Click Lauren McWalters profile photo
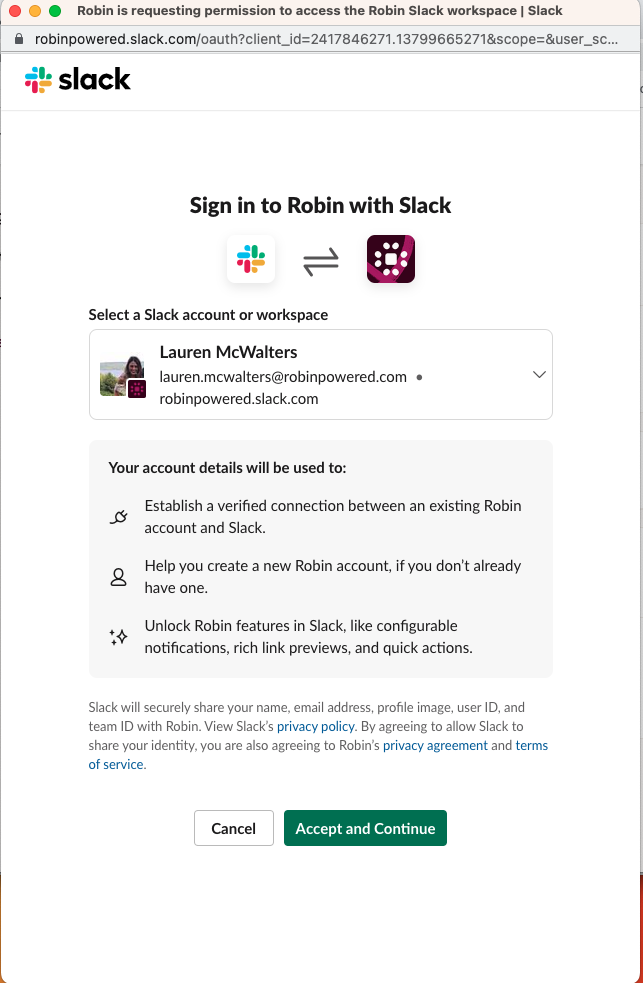Screen dimensions: 643x983 [122, 376]
